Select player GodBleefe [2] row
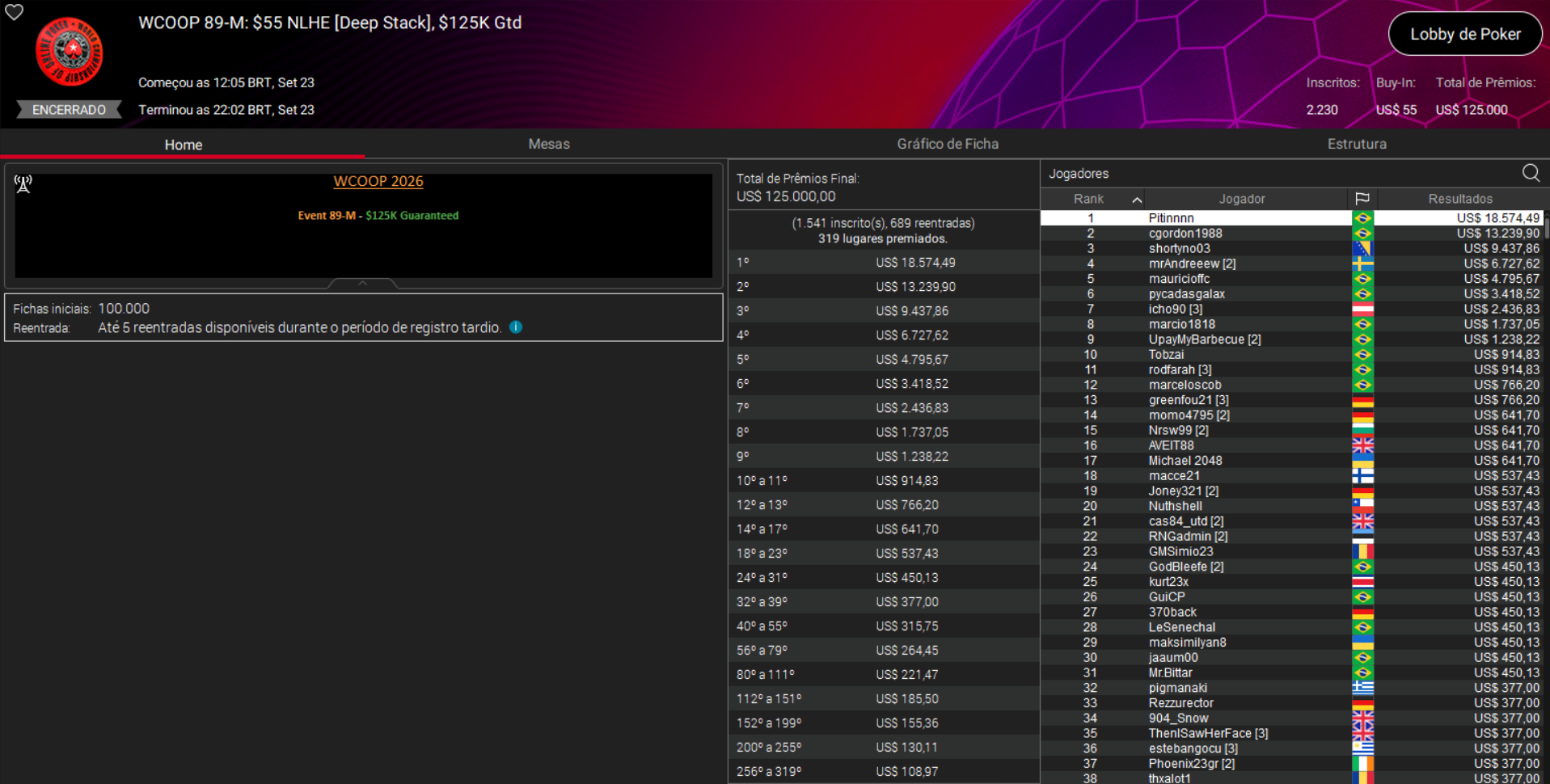Screen dimensions: 1550x784 (1291, 567)
